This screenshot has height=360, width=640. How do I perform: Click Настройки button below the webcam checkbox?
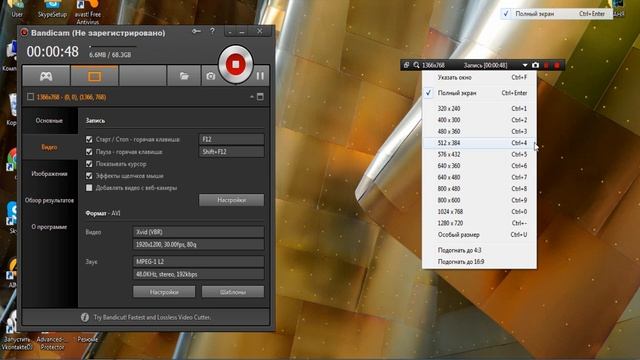tap(231, 200)
